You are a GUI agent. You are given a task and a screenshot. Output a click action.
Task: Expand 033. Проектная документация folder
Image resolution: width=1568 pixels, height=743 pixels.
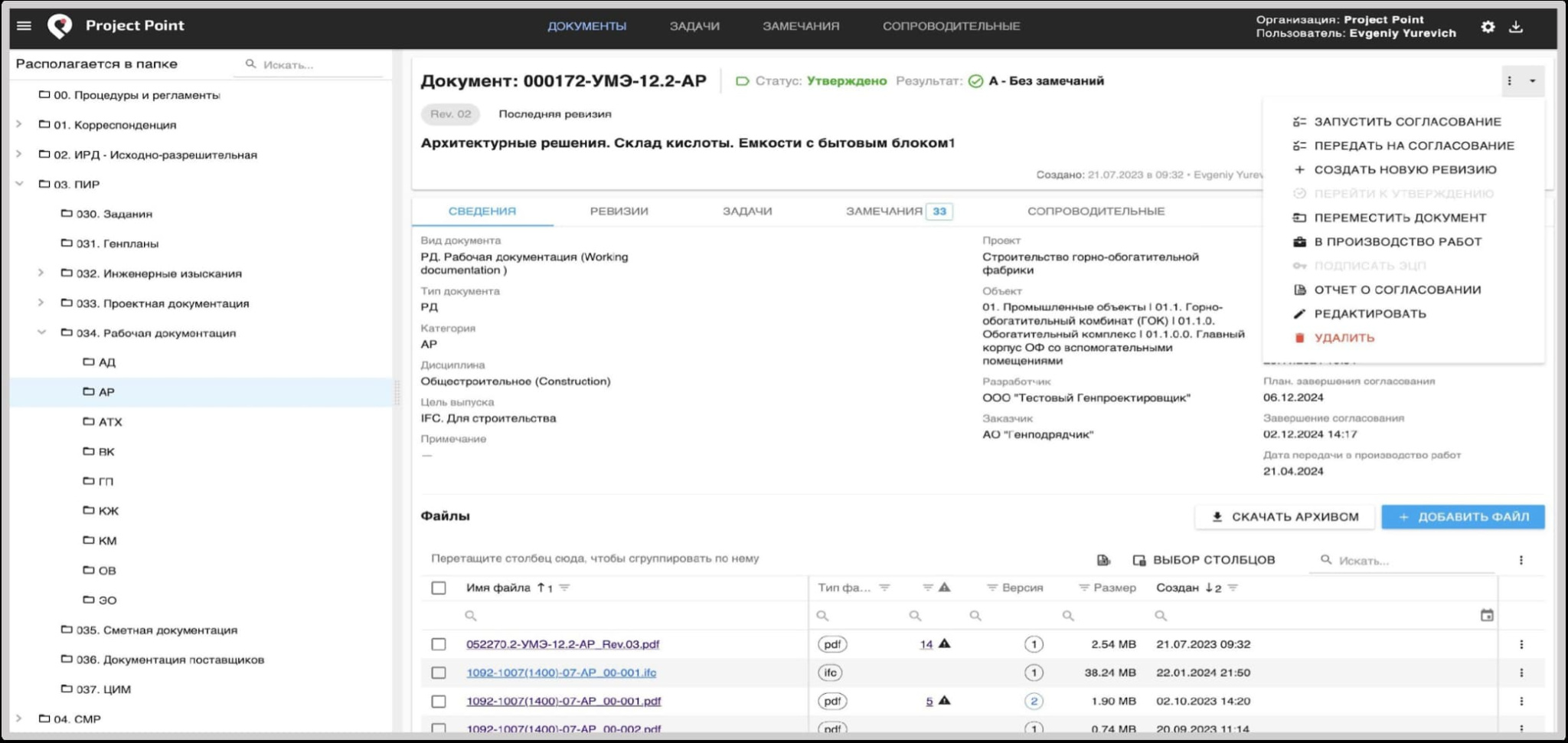coord(41,303)
